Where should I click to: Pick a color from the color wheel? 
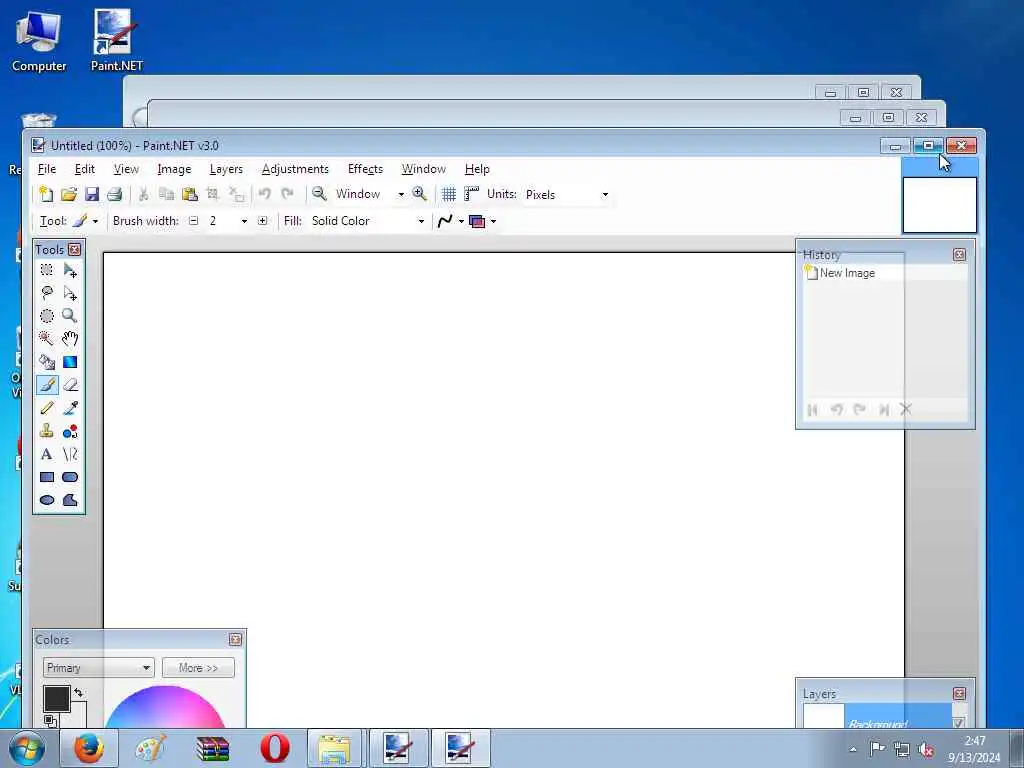165,707
